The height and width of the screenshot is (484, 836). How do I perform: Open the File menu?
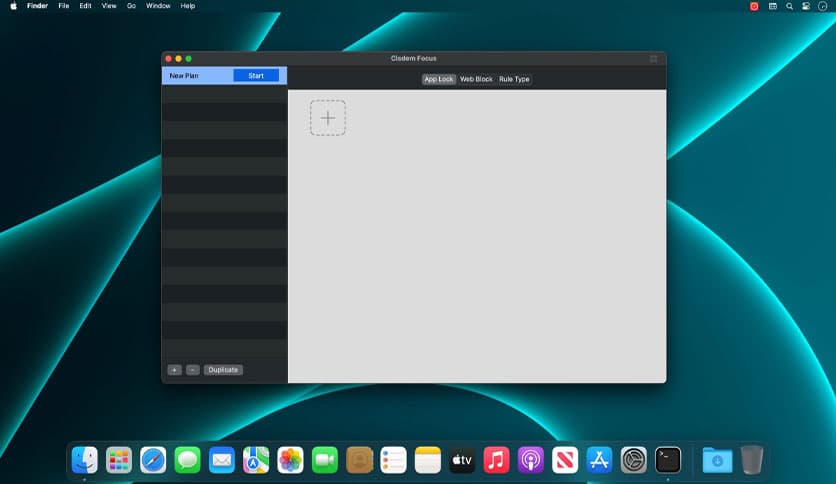64,6
